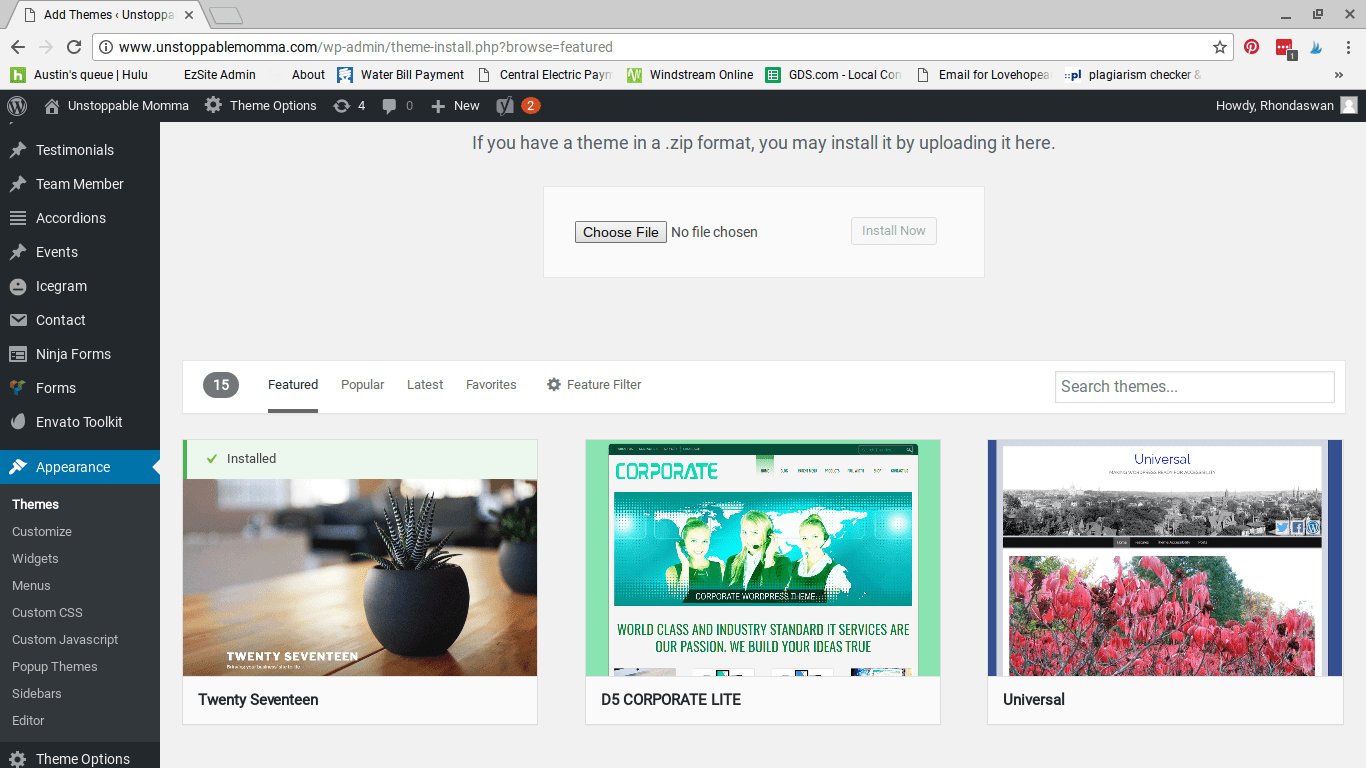Open Themes submenu item
Screen dimensions: 1366x768
(35, 505)
